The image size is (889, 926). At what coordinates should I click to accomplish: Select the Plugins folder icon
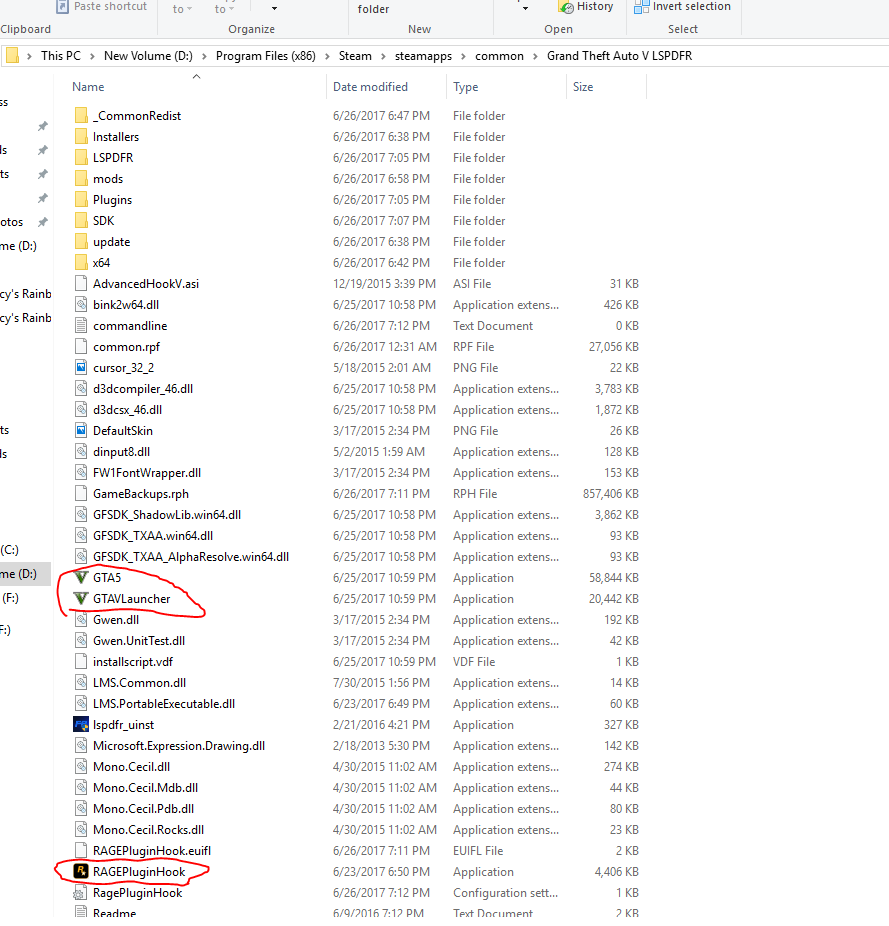coord(82,200)
